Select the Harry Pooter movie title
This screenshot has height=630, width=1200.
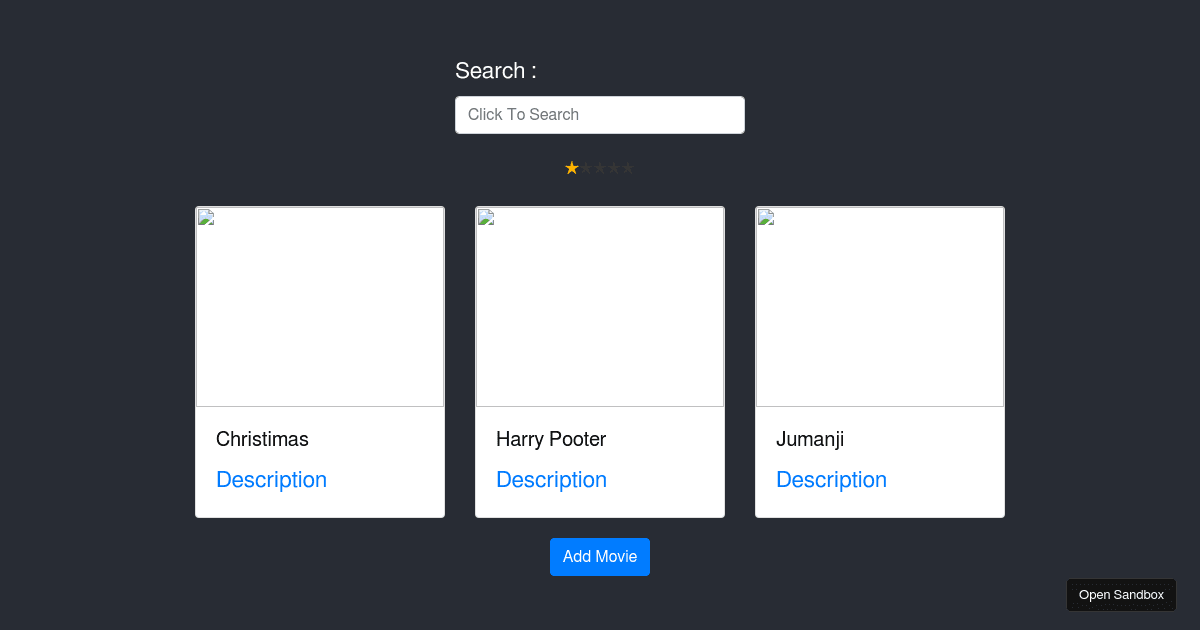click(x=551, y=439)
